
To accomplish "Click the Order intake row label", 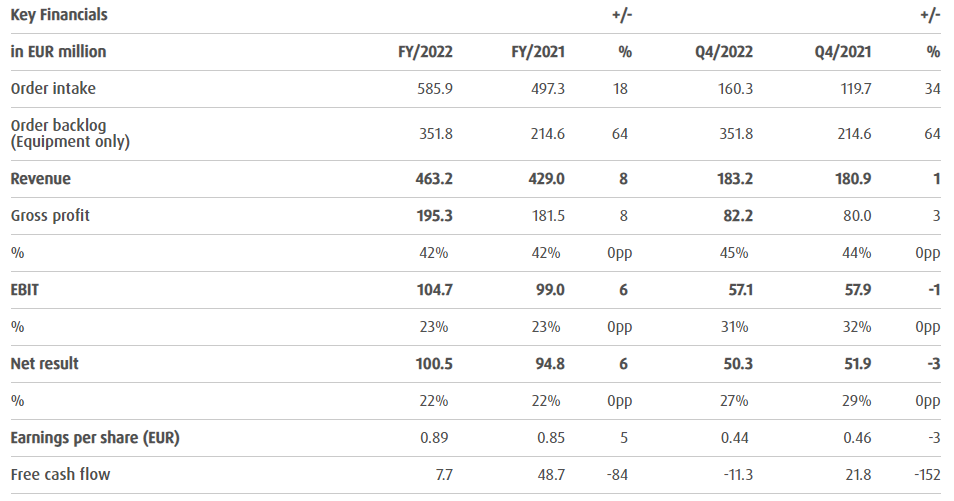I will pyautogui.click(x=53, y=89).
